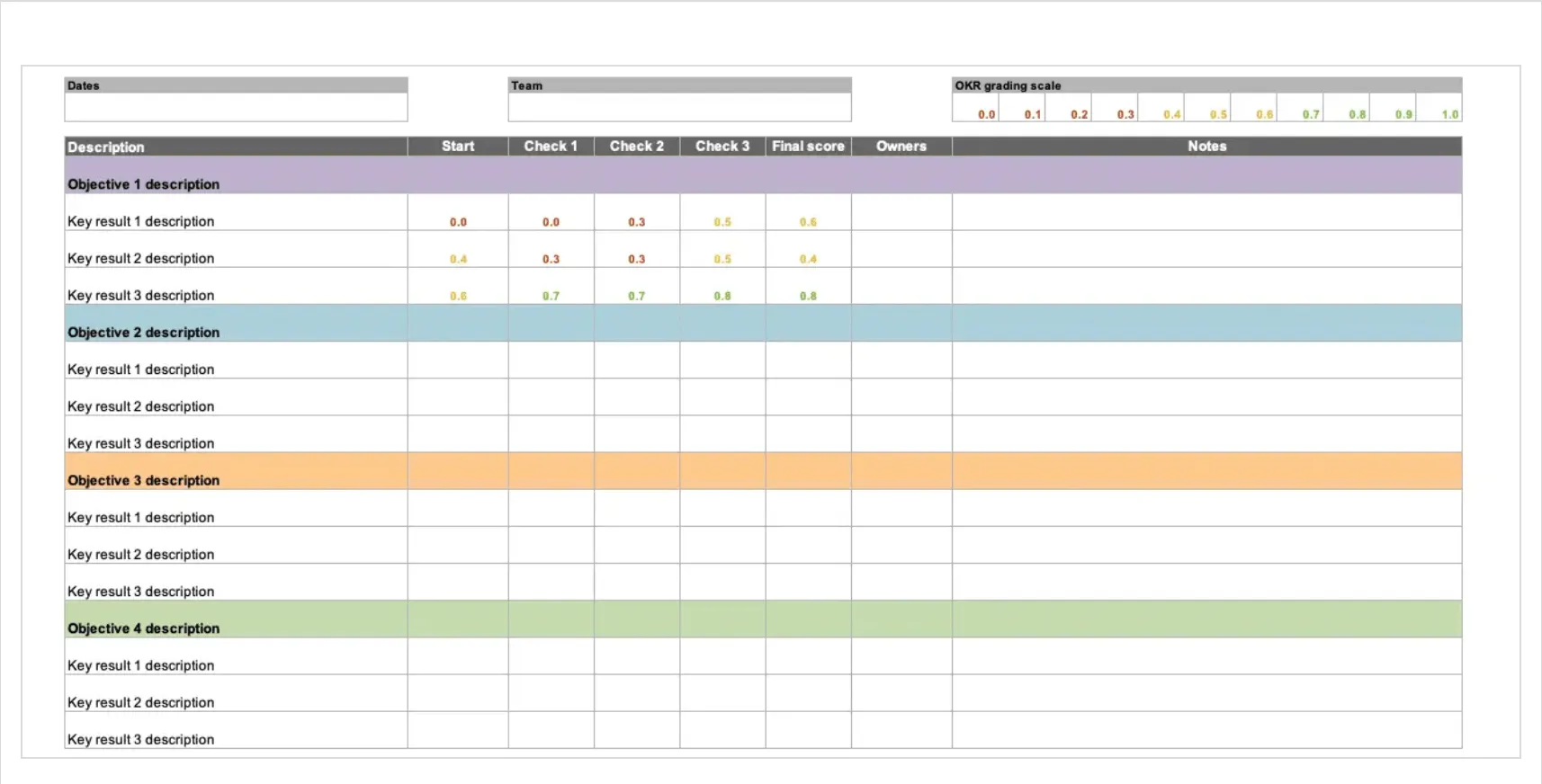Click Check 3 value 0.5 of Objective 1 Key result 2
The width and height of the screenshot is (1542, 784).
(x=722, y=259)
